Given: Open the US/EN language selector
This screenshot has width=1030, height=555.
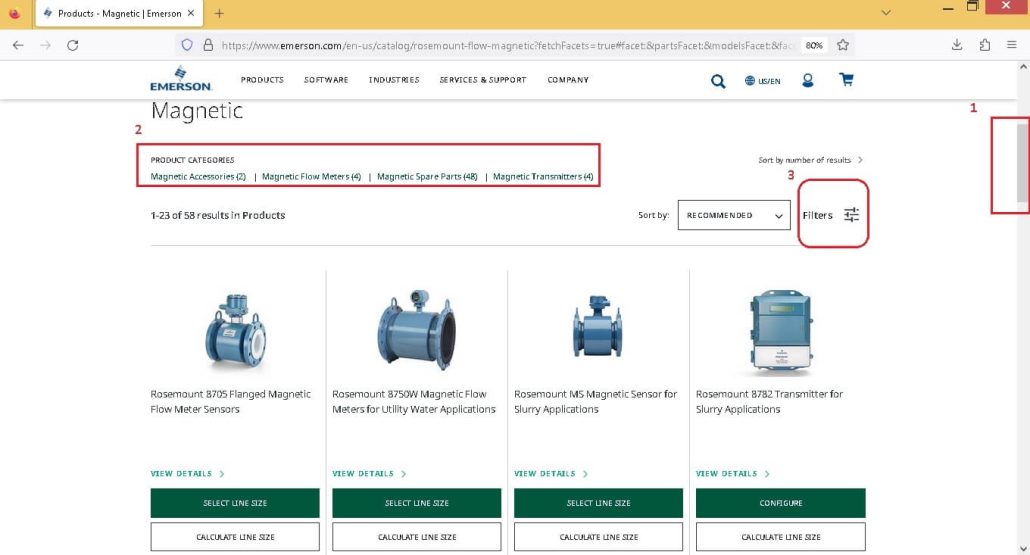Looking at the screenshot, I should pos(763,81).
